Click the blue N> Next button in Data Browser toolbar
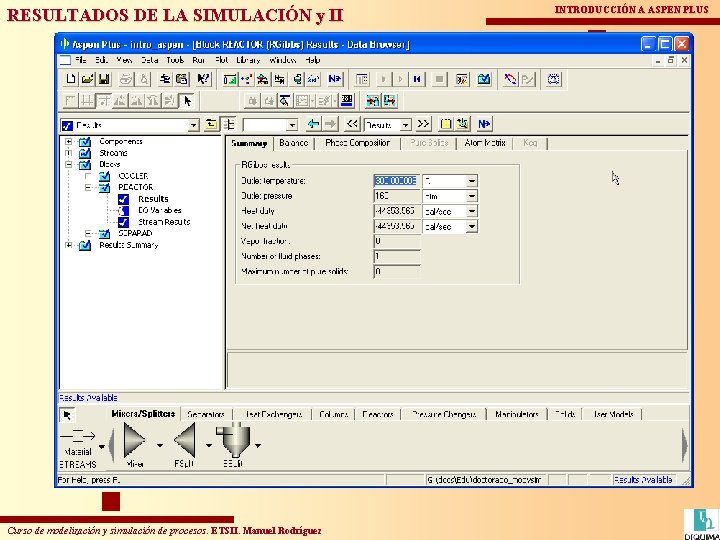Viewport: 720px width, 540px height. point(484,124)
